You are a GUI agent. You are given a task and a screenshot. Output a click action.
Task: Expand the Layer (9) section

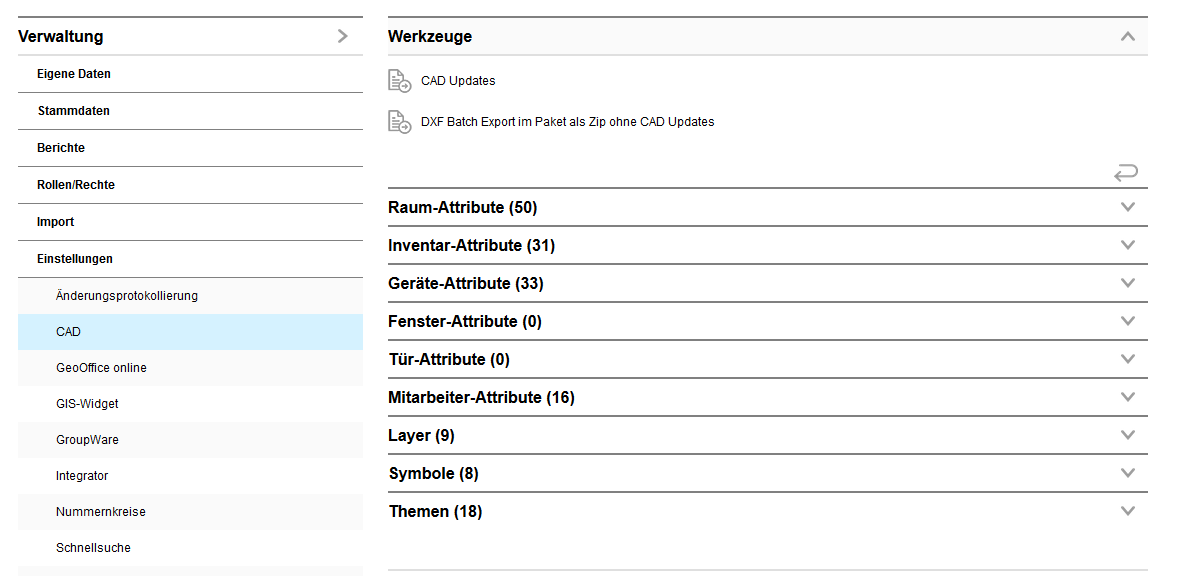(1128, 435)
